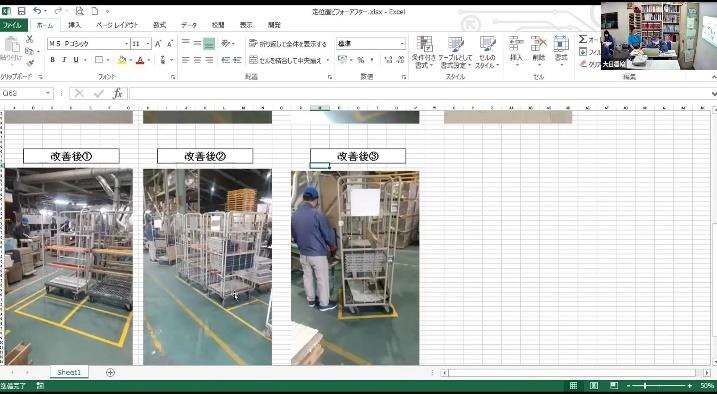Image resolution: width=717 pixels, height=394 pixels.
Task: Click the add new sheet plus button
Action: coord(110,373)
